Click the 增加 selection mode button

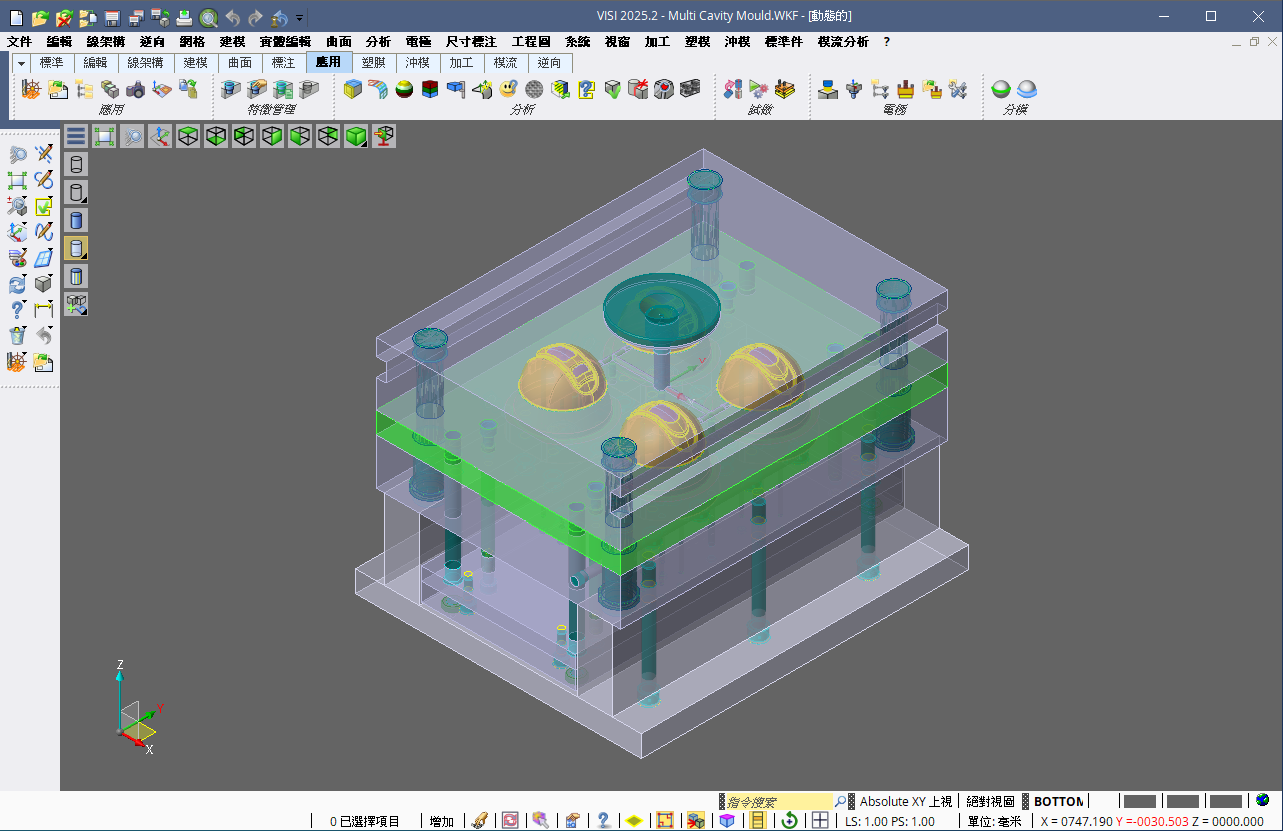coord(441,821)
